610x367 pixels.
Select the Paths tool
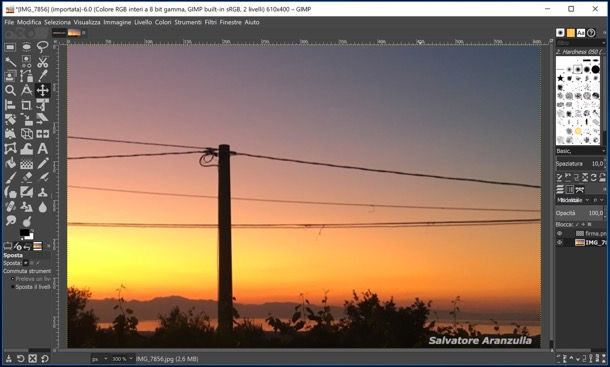tap(26, 76)
